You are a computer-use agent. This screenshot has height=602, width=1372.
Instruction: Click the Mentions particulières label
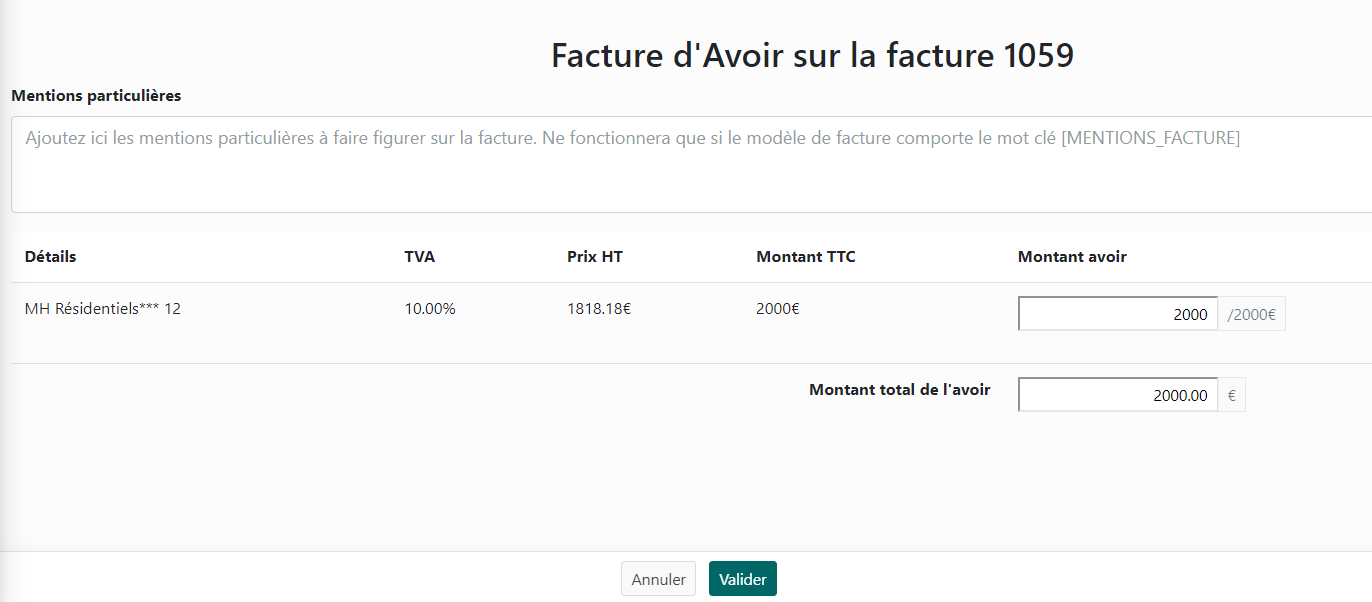pyautogui.click(x=96, y=96)
